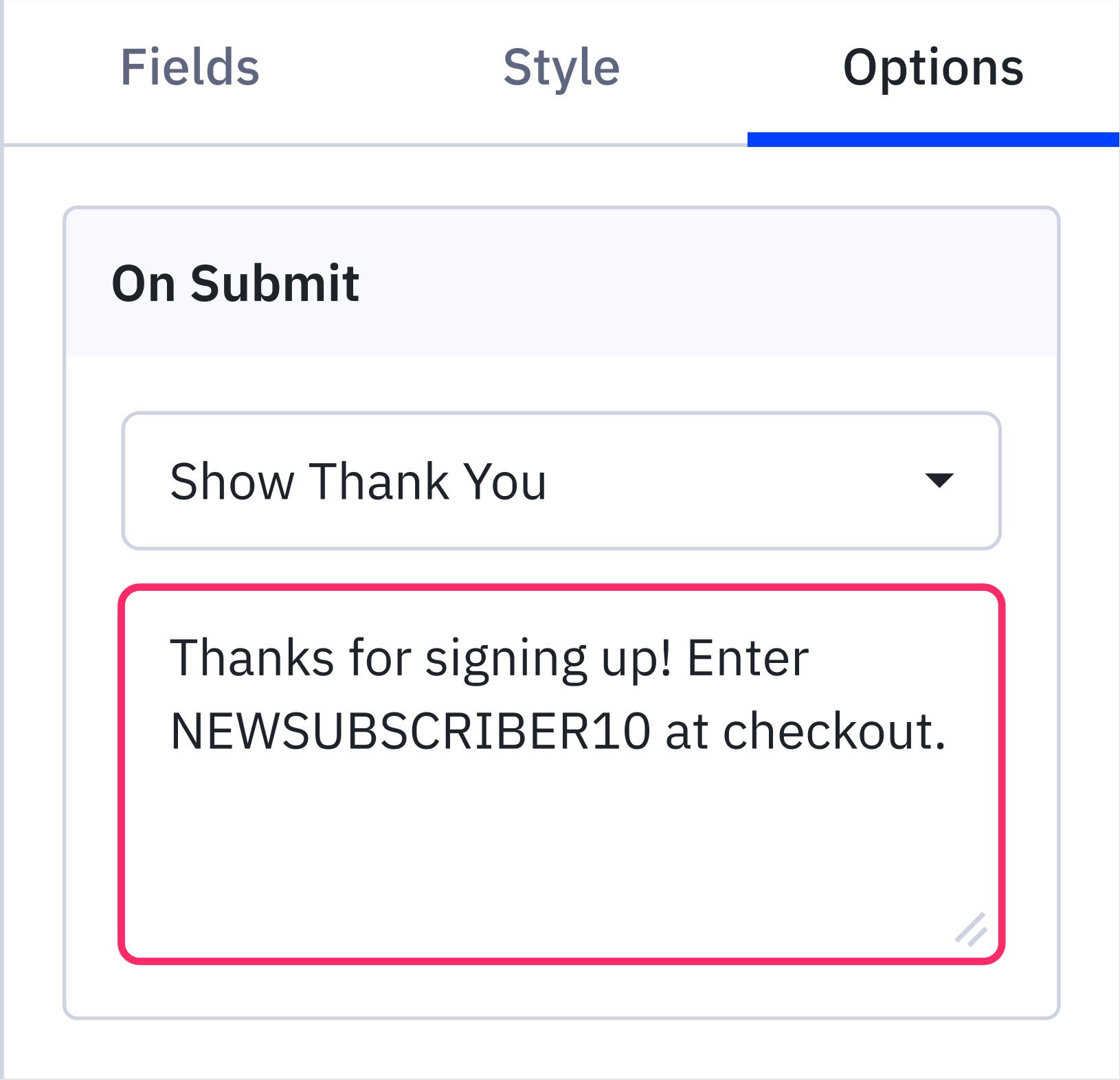Image resolution: width=1120 pixels, height=1080 pixels.
Task: Click the word 'signing' in thank you message
Action: coord(506,658)
